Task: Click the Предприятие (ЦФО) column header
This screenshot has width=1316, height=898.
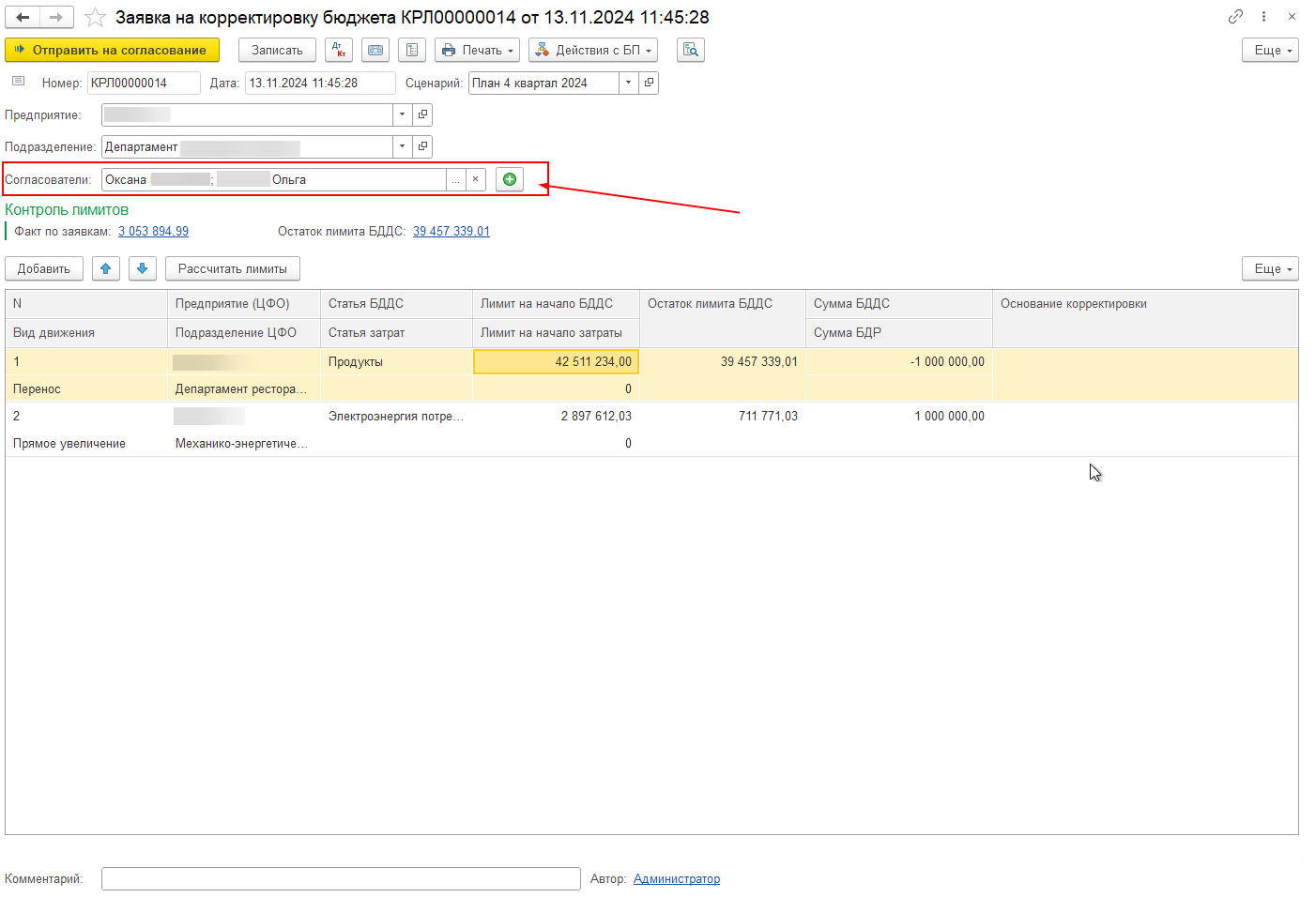Action: (x=244, y=304)
